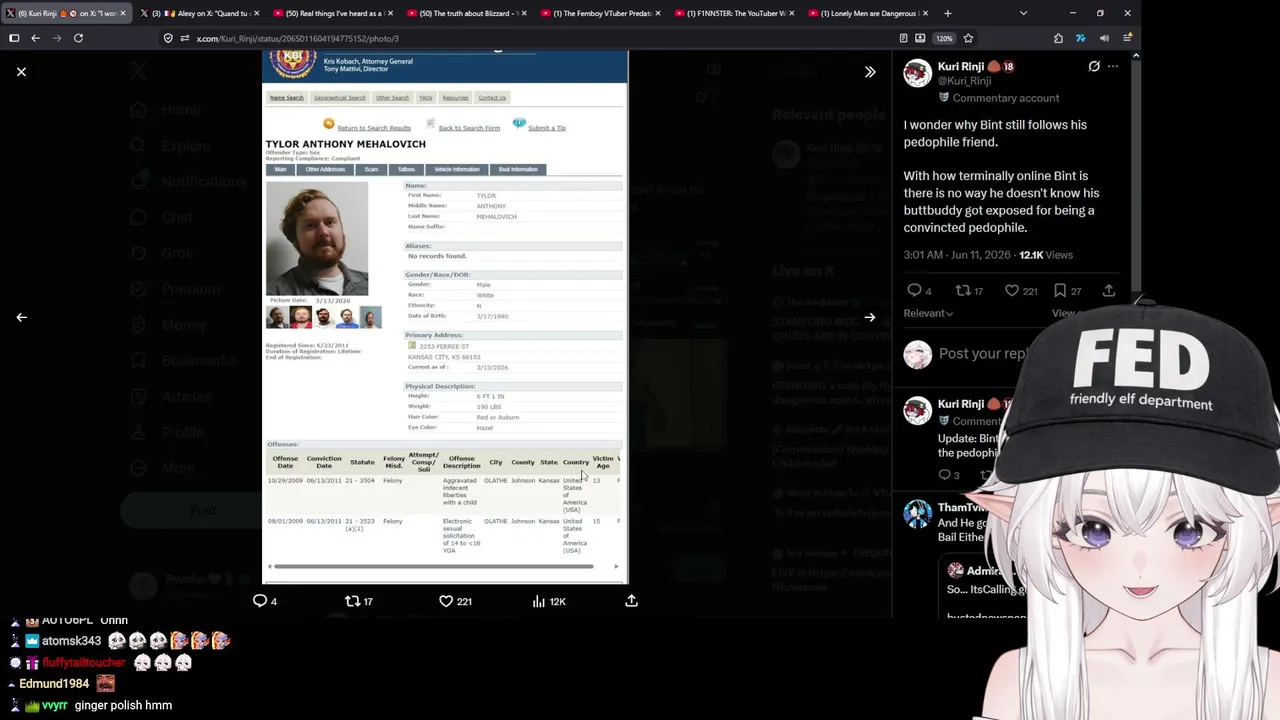Image resolution: width=1280 pixels, height=720 pixels.
Task: Collapse the tweet sidebar with double chevron
Action: tap(870, 72)
